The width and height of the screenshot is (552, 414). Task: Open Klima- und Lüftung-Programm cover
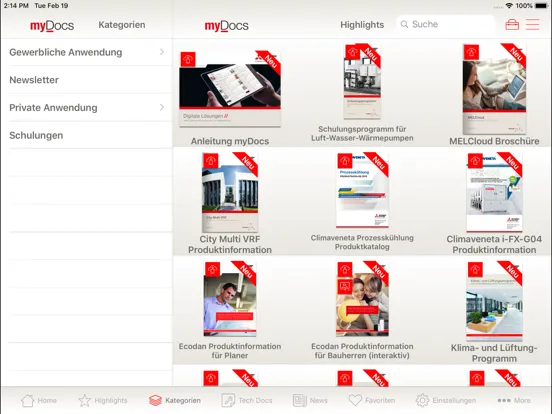tap(494, 301)
